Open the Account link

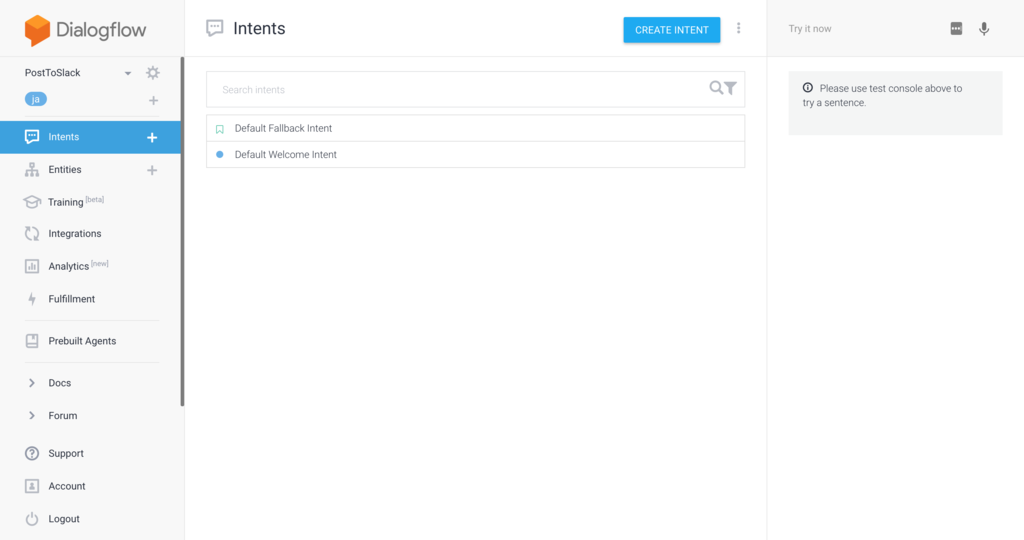pyautogui.click(x=67, y=486)
